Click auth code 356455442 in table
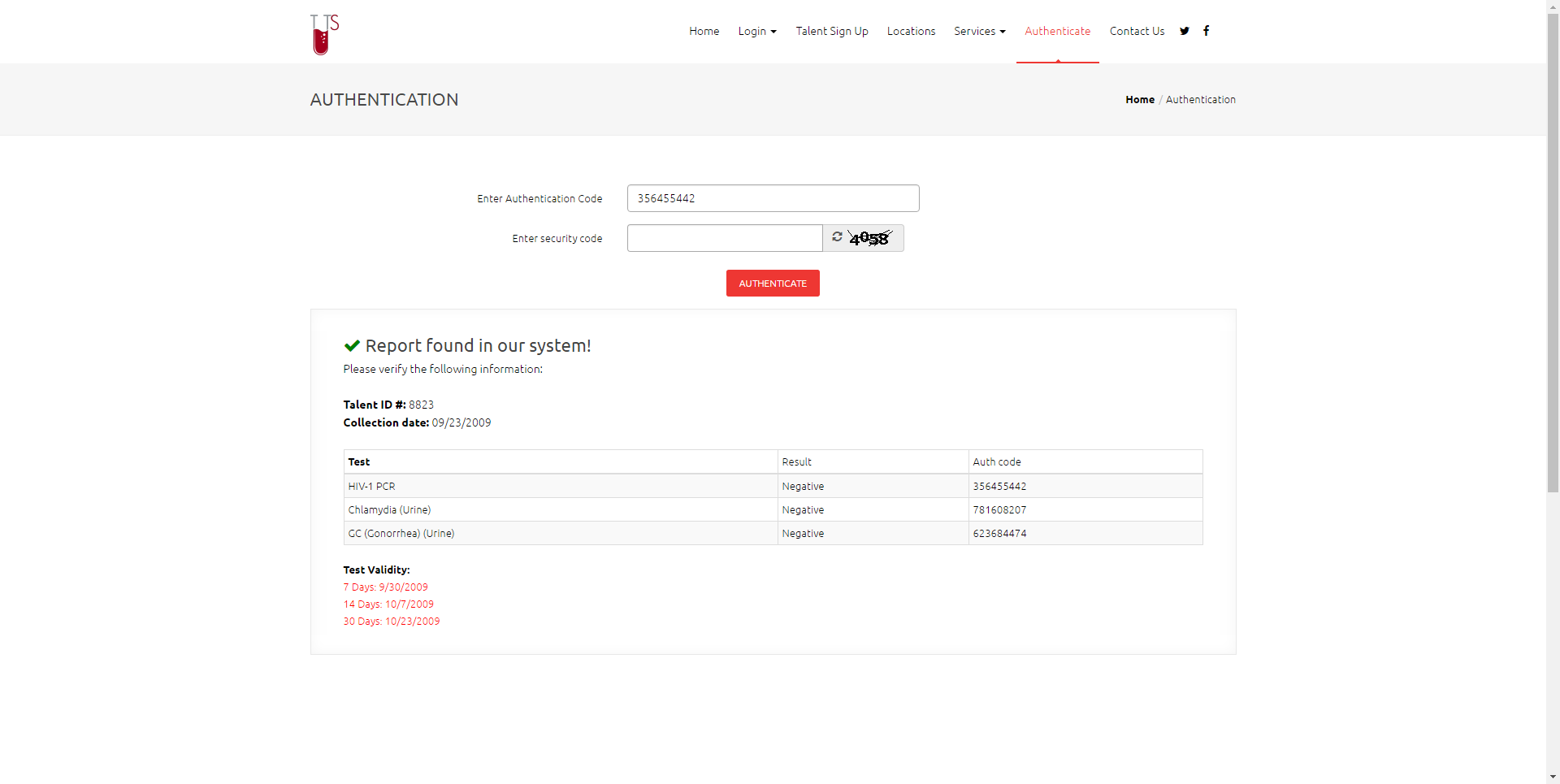This screenshot has height=784, width=1560. point(999,486)
